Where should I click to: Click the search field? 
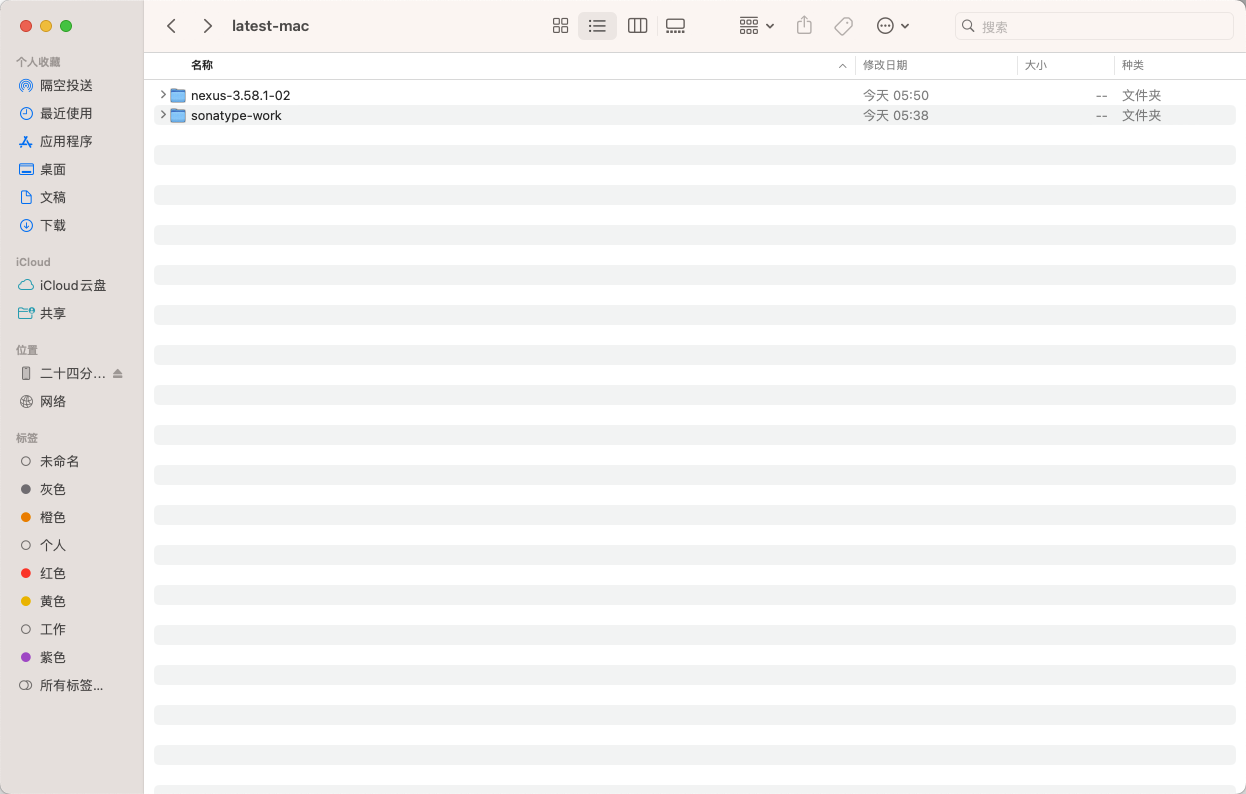(1100, 27)
